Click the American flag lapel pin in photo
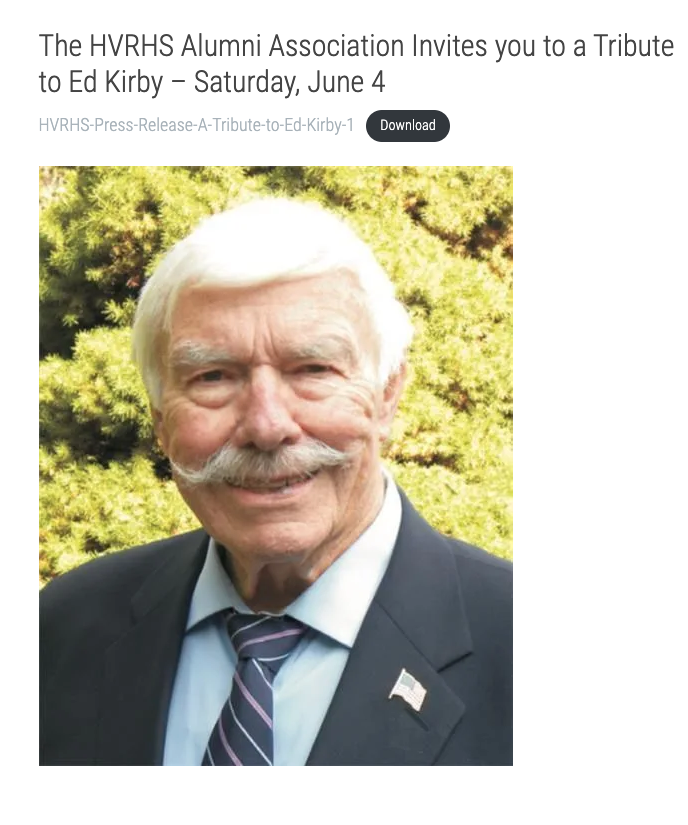 (408, 690)
